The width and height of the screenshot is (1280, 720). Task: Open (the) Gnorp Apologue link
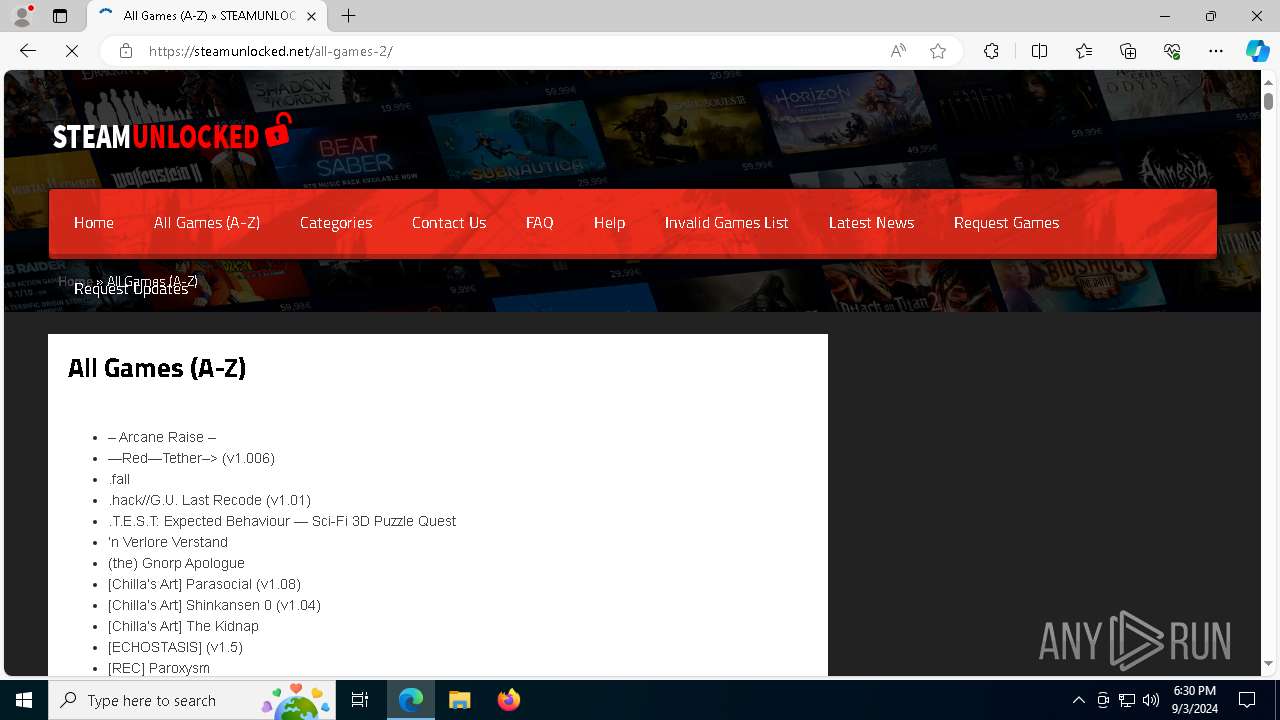click(176, 563)
